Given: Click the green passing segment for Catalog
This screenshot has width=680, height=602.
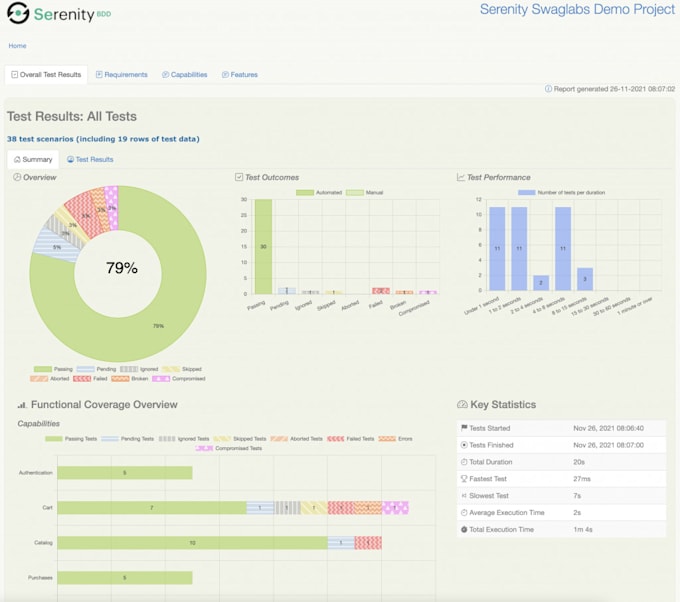Looking at the screenshot, I should click(x=192, y=543).
